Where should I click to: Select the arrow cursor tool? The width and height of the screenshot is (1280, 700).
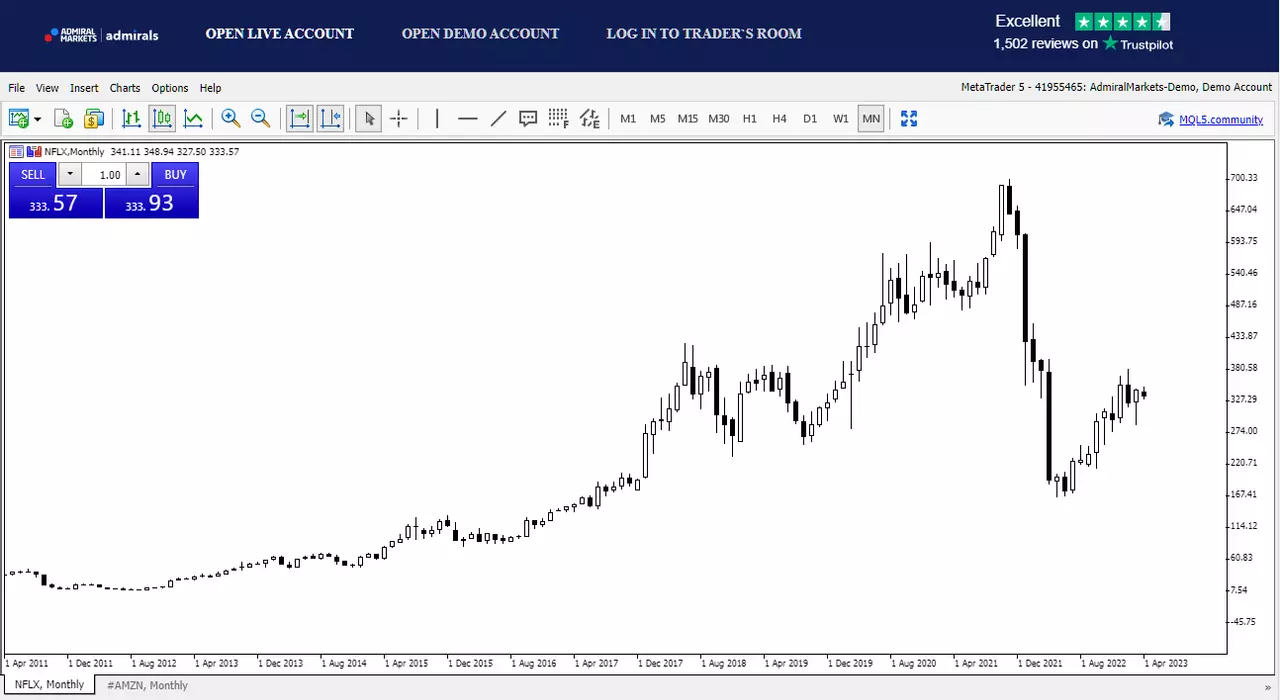click(369, 119)
